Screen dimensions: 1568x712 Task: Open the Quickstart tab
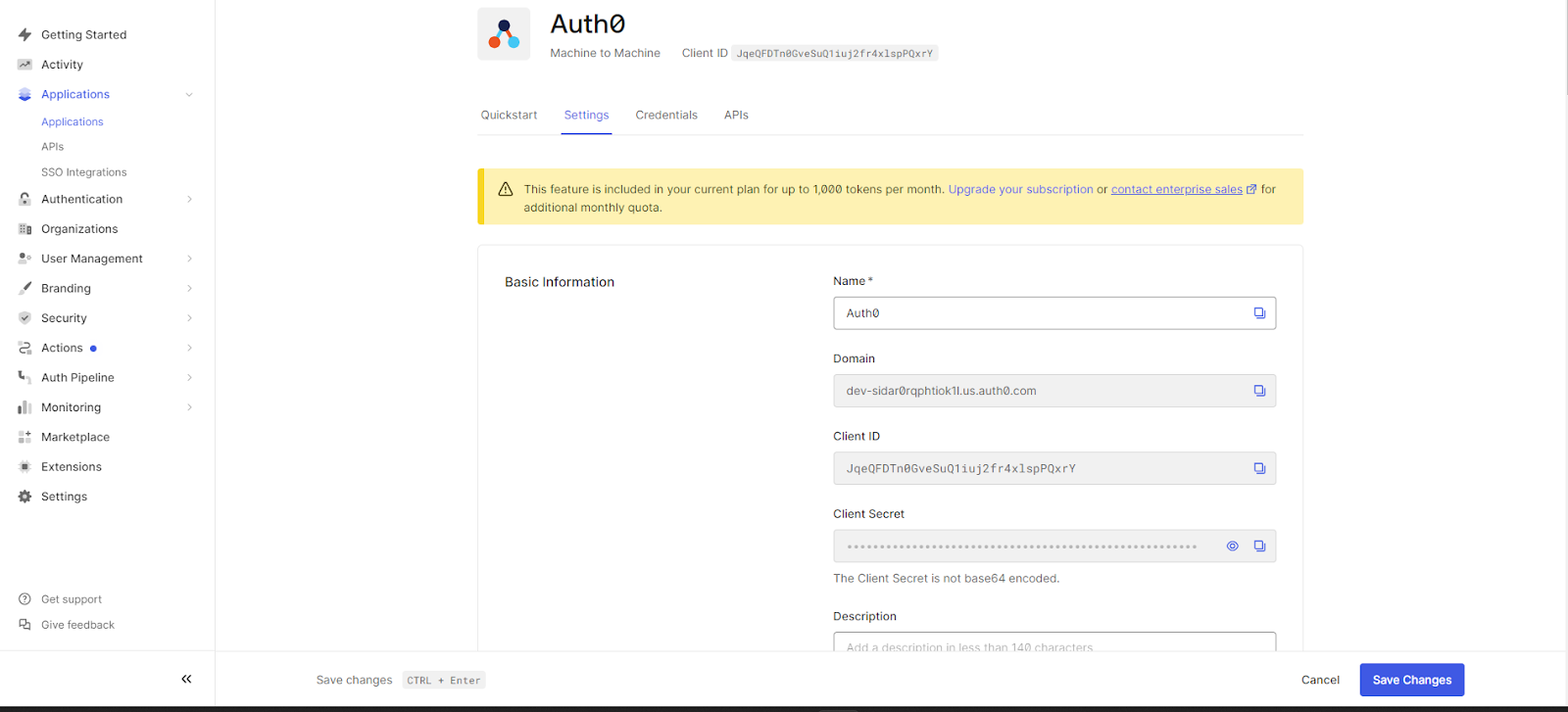click(509, 115)
